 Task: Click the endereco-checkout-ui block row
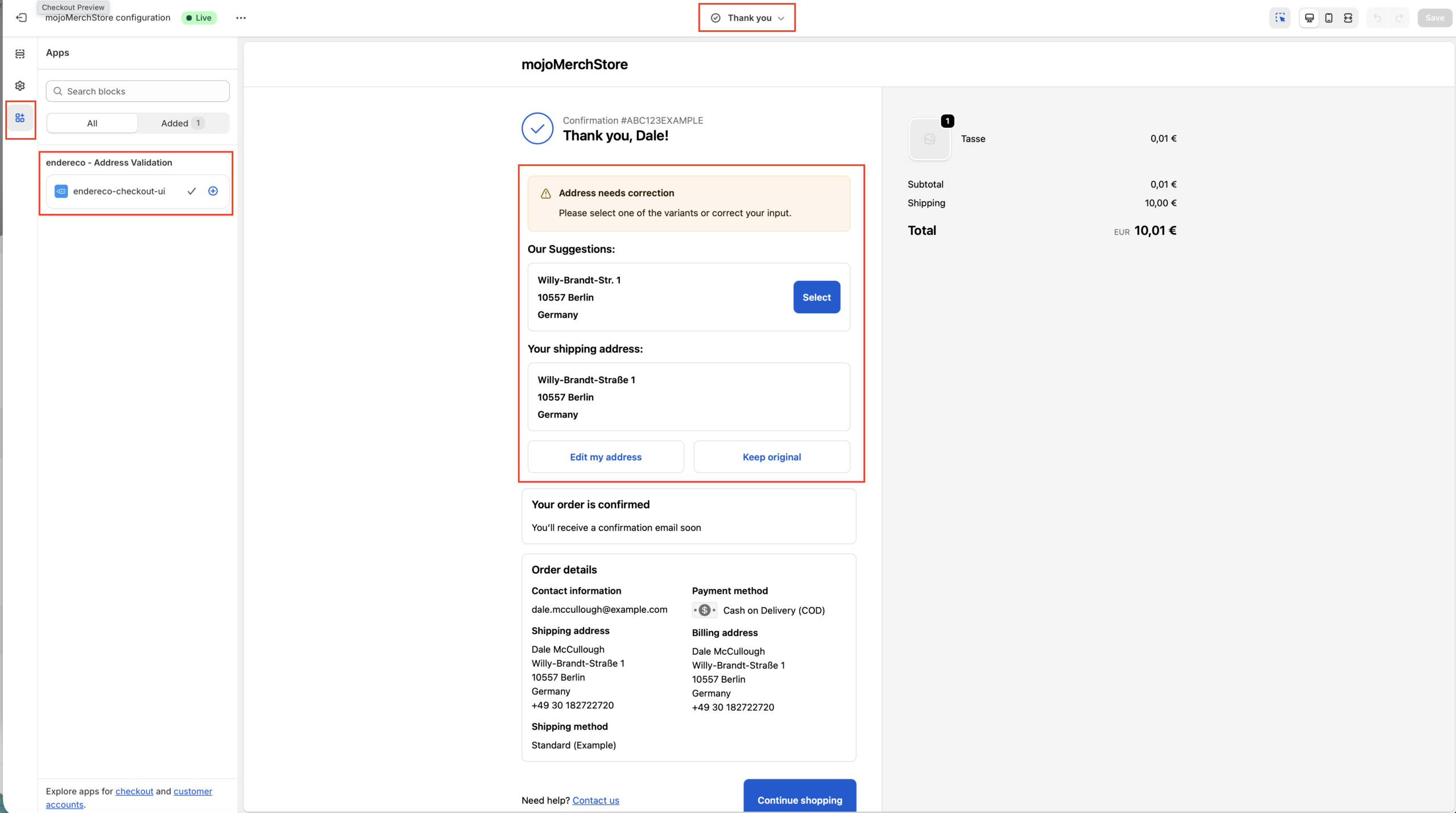(x=138, y=191)
